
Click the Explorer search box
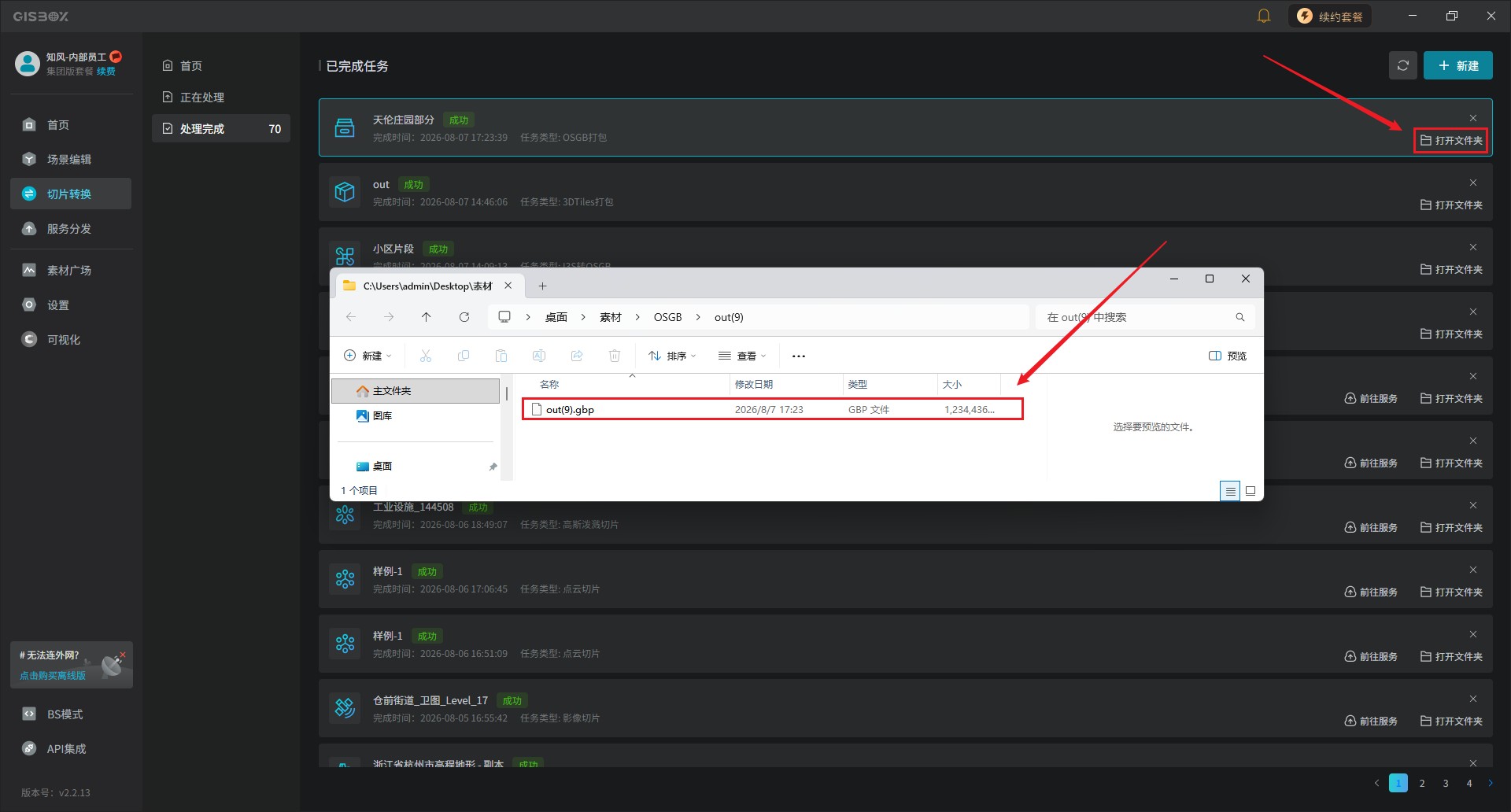(1145, 317)
